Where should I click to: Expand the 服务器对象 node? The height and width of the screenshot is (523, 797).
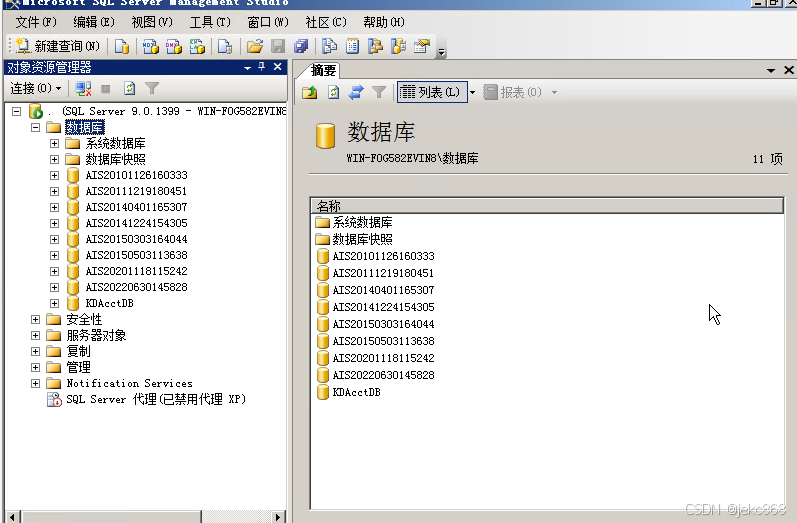tap(36, 335)
